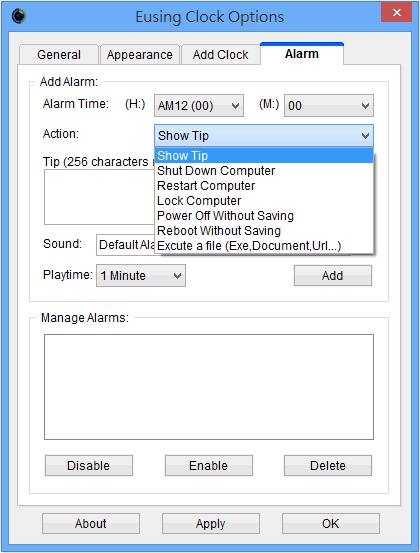This screenshot has height=553, width=420.
Task: Click the Delete alarm button
Action: (x=328, y=466)
